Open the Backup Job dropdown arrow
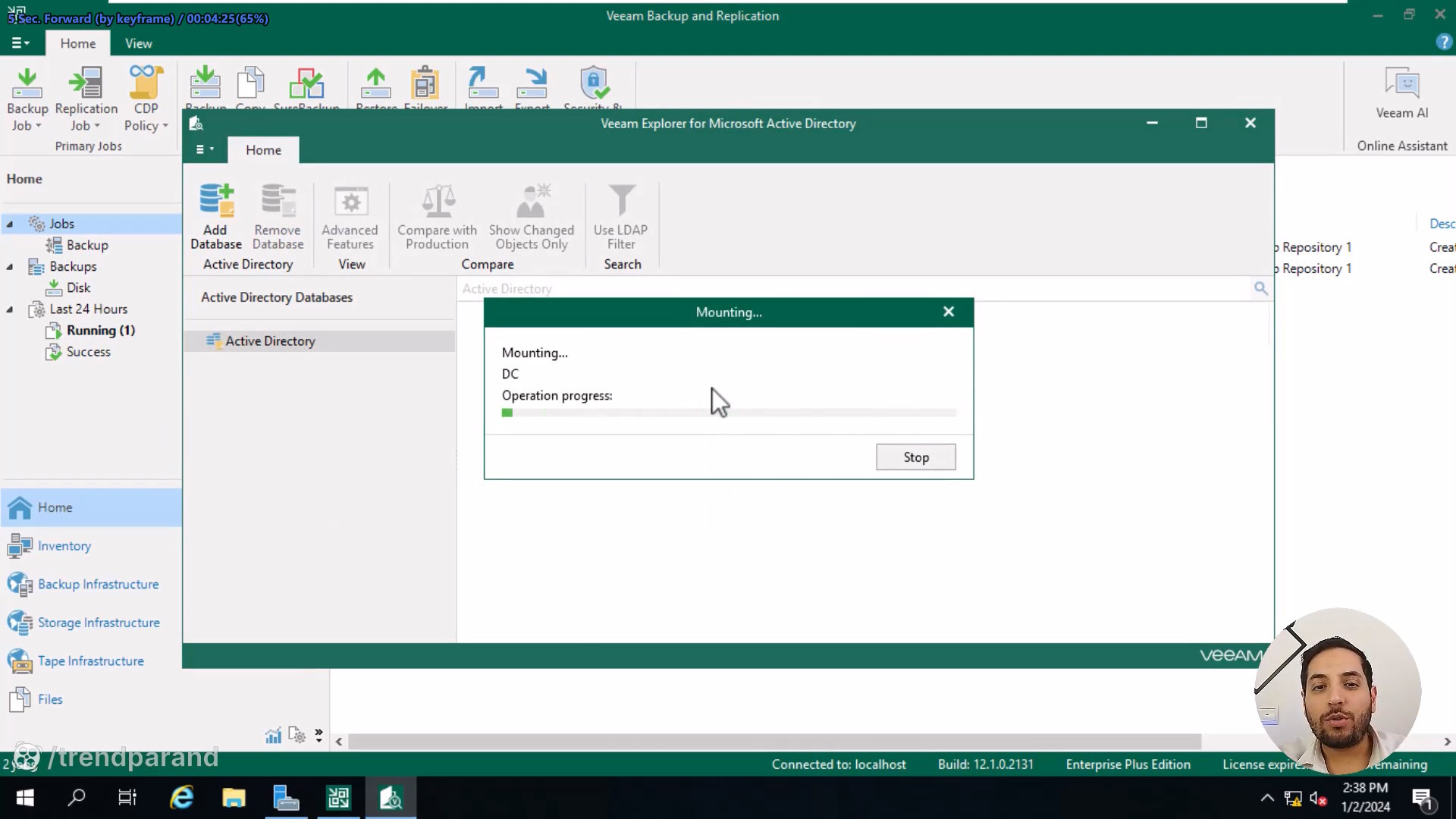The width and height of the screenshot is (1456, 819). [x=39, y=126]
